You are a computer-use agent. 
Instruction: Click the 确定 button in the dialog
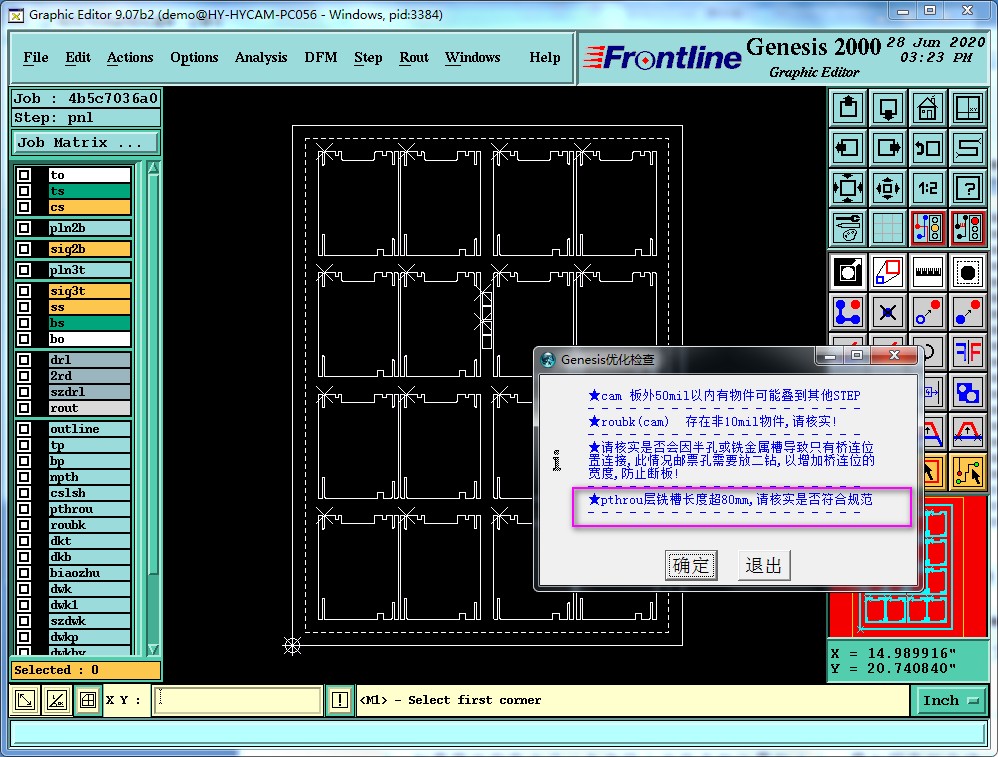tap(691, 565)
